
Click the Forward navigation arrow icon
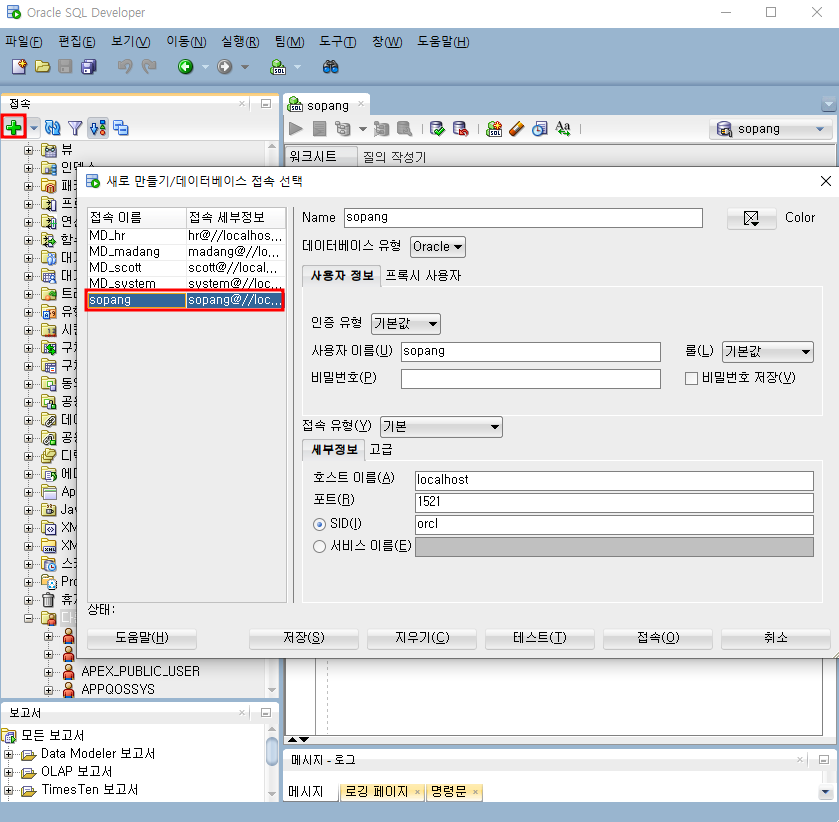225,67
